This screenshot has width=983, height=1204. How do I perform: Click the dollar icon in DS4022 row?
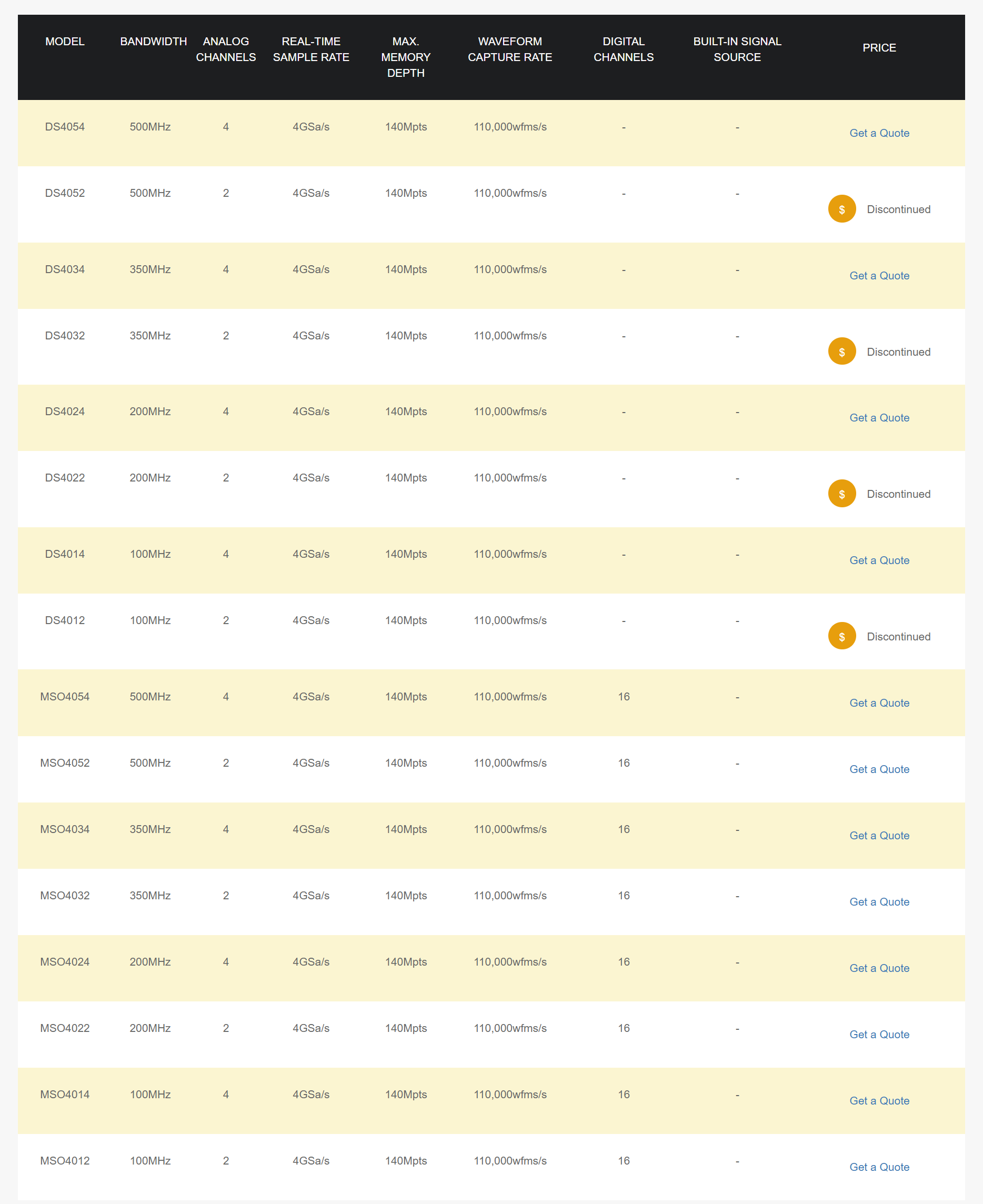point(841,494)
